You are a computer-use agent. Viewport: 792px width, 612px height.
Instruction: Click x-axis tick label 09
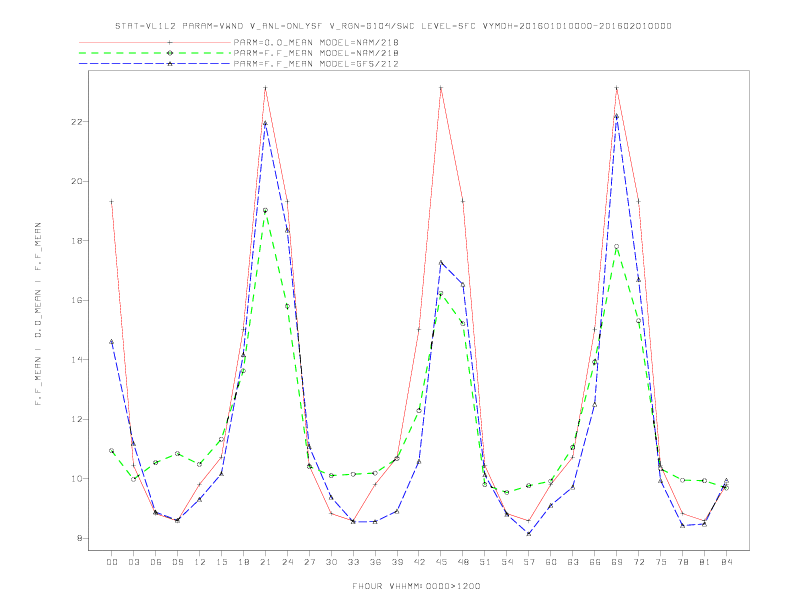pos(177,562)
